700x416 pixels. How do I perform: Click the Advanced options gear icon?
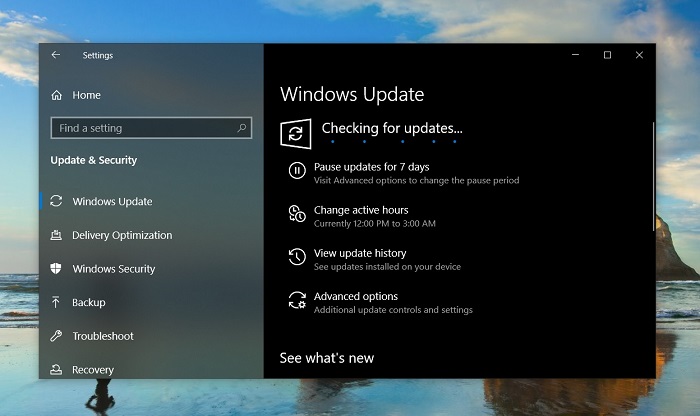pos(297,300)
